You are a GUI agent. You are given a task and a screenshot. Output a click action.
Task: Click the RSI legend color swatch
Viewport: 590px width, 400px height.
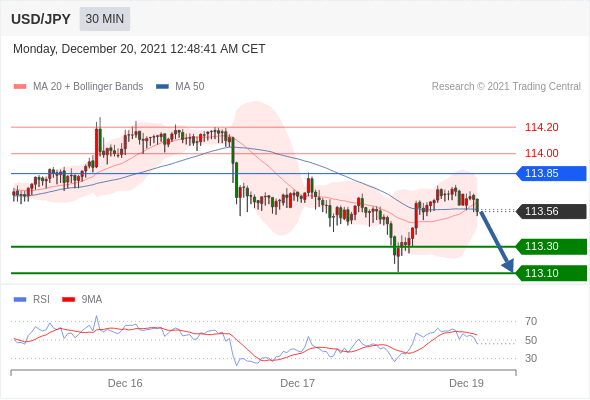20,300
